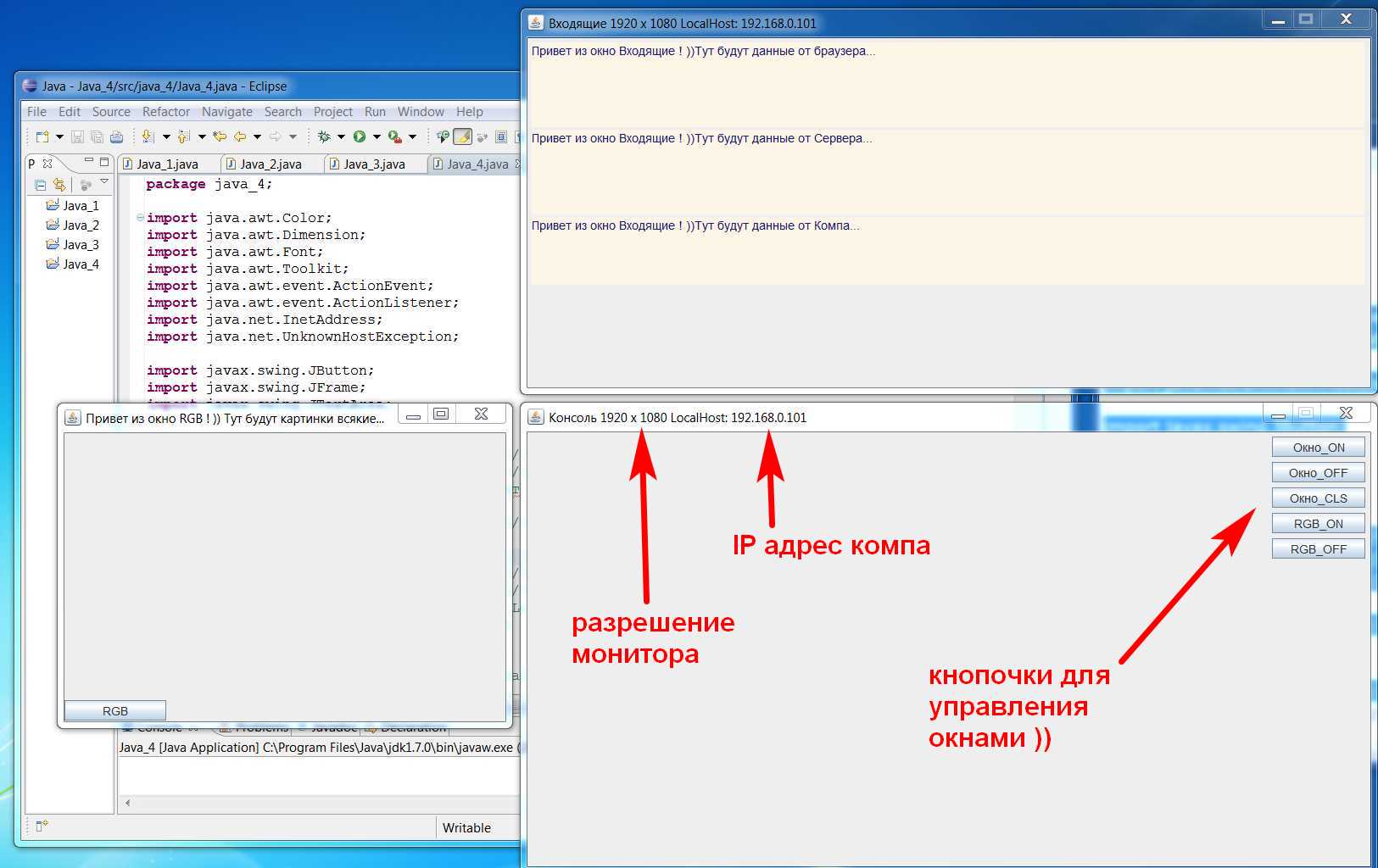
Task: Click the RGB button in RGB window
Action: pos(115,711)
